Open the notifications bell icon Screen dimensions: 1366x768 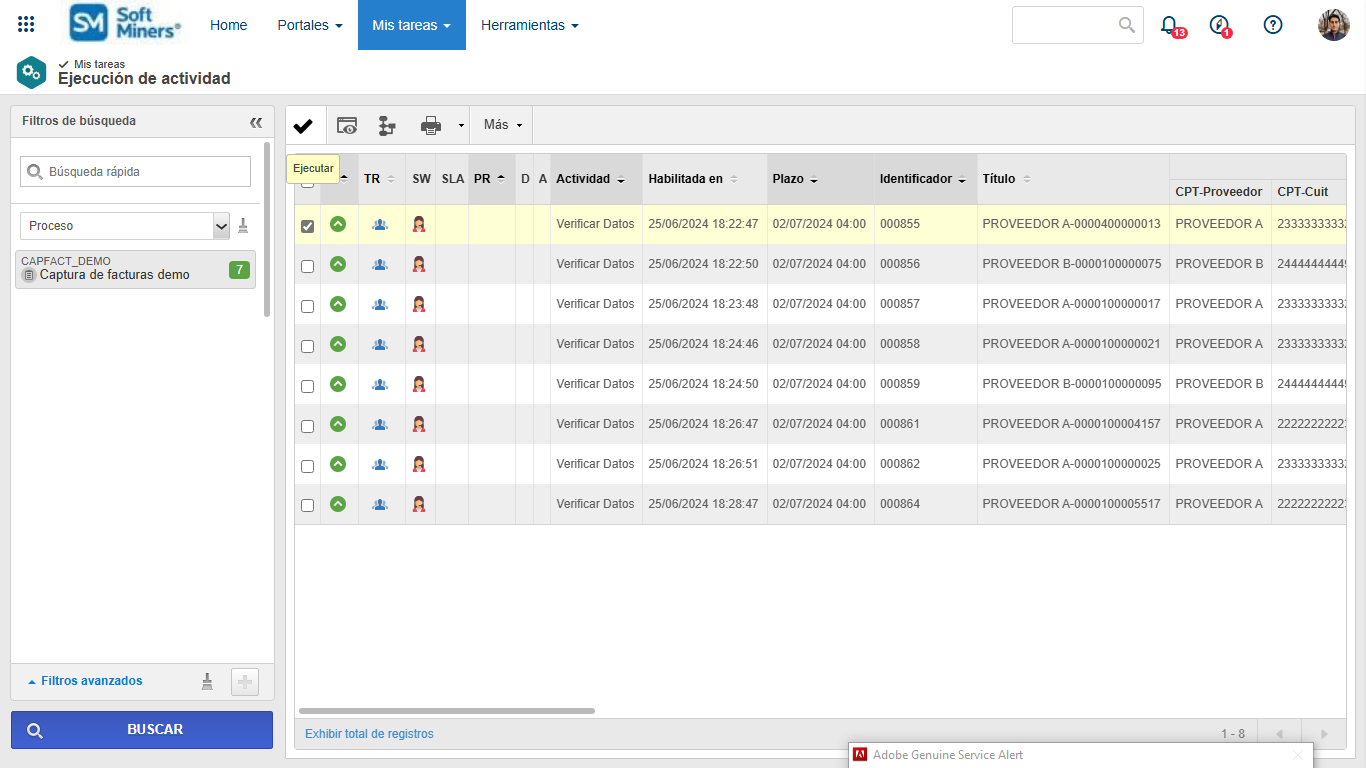coord(1169,25)
